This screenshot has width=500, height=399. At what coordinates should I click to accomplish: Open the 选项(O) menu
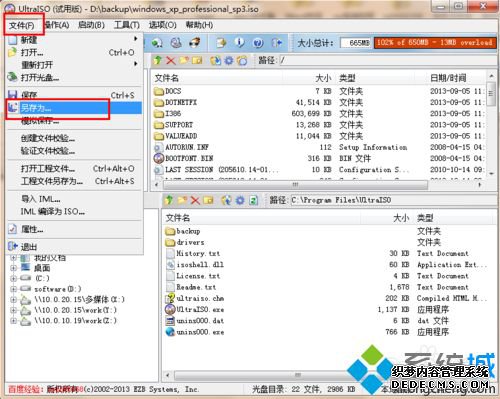coord(162,25)
